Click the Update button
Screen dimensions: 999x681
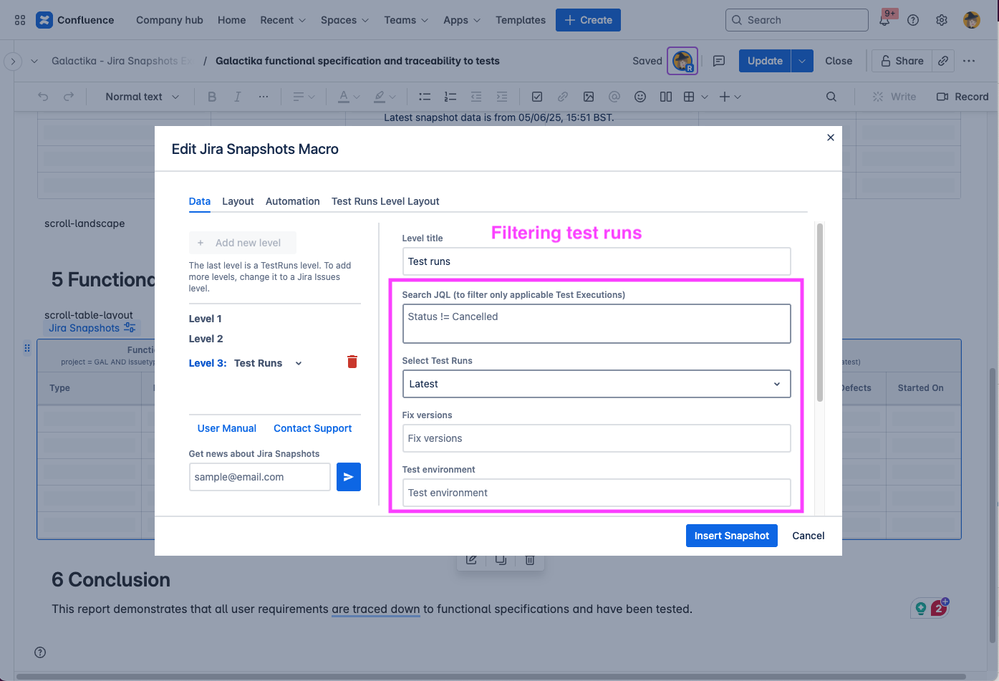(x=765, y=61)
